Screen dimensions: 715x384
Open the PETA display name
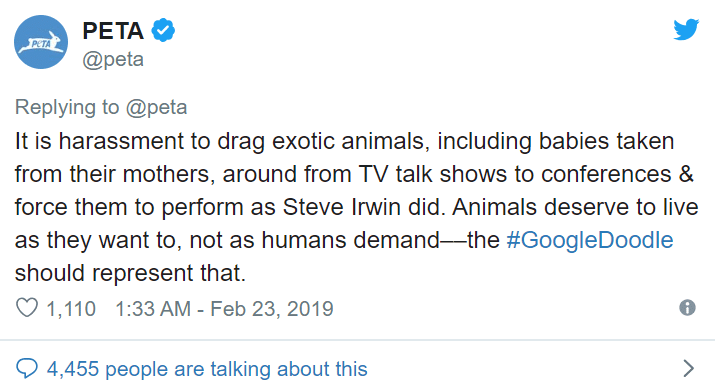pos(113,31)
